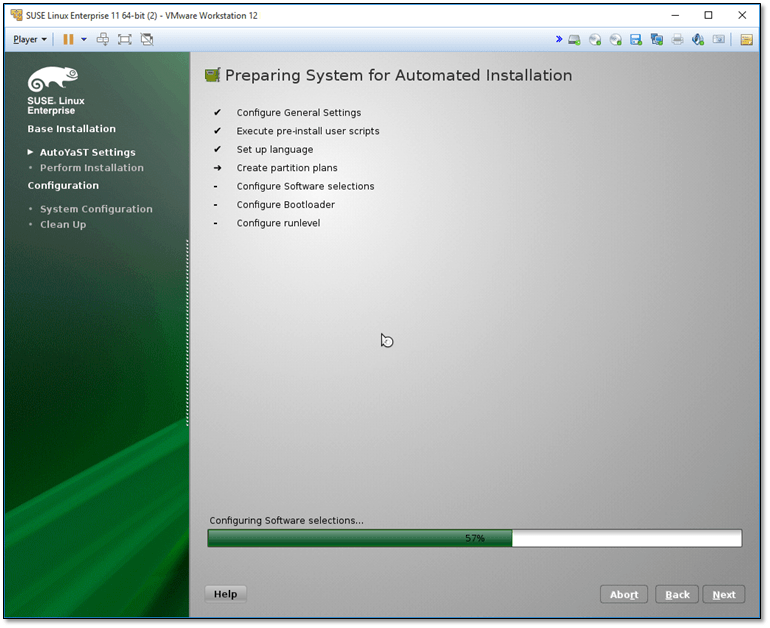Open the VMware message log icon
The height and width of the screenshot is (628, 770).
coord(746,40)
